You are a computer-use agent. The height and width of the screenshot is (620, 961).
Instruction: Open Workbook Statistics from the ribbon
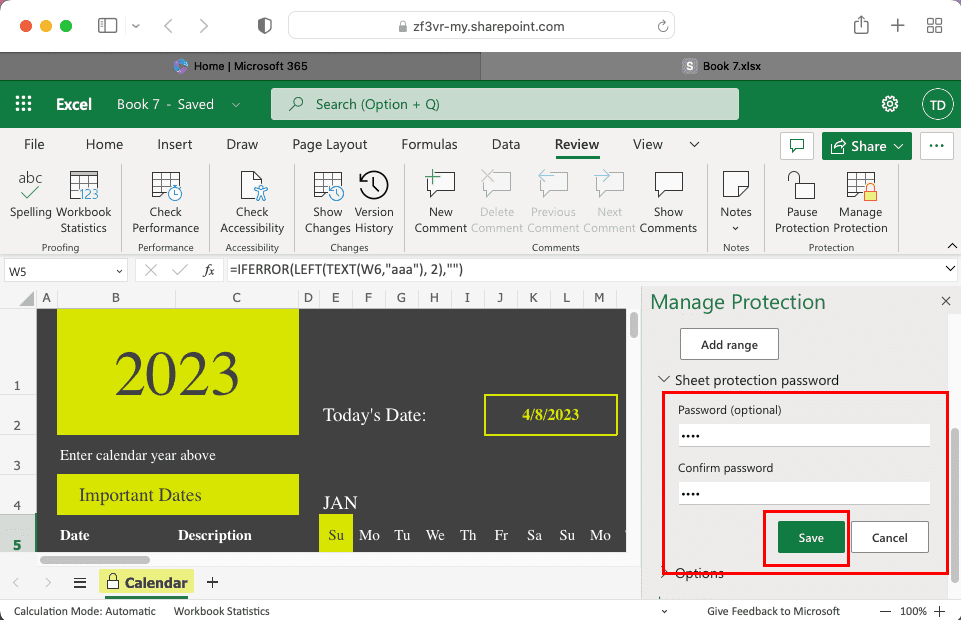tap(84, 194)
